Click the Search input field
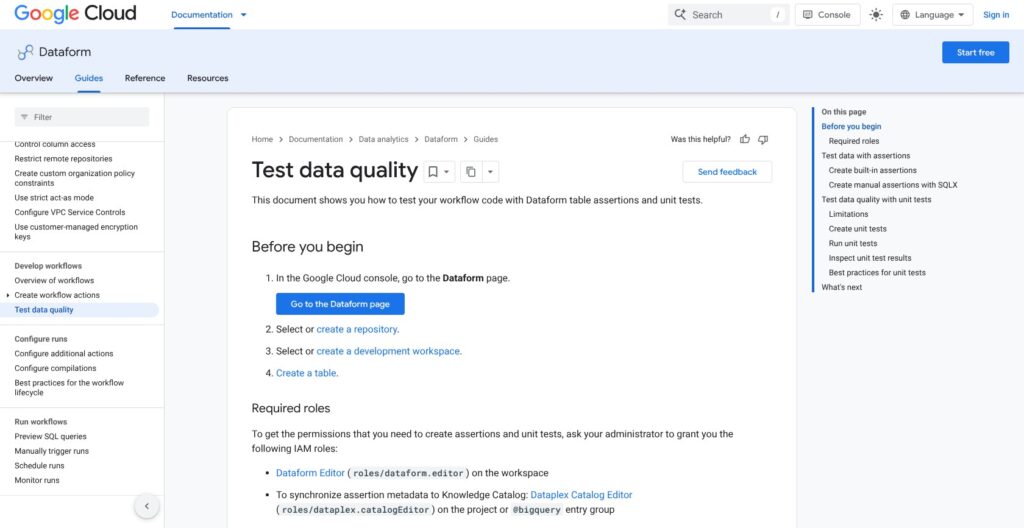Screen dimensions: 1024x528 point(728,14)
